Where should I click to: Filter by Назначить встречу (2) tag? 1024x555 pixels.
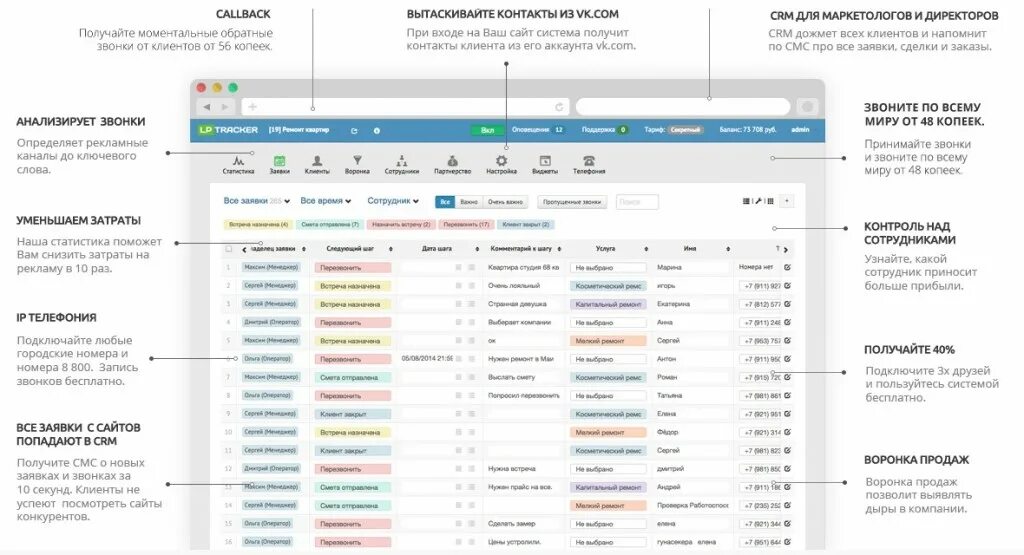tap(401, 225)
